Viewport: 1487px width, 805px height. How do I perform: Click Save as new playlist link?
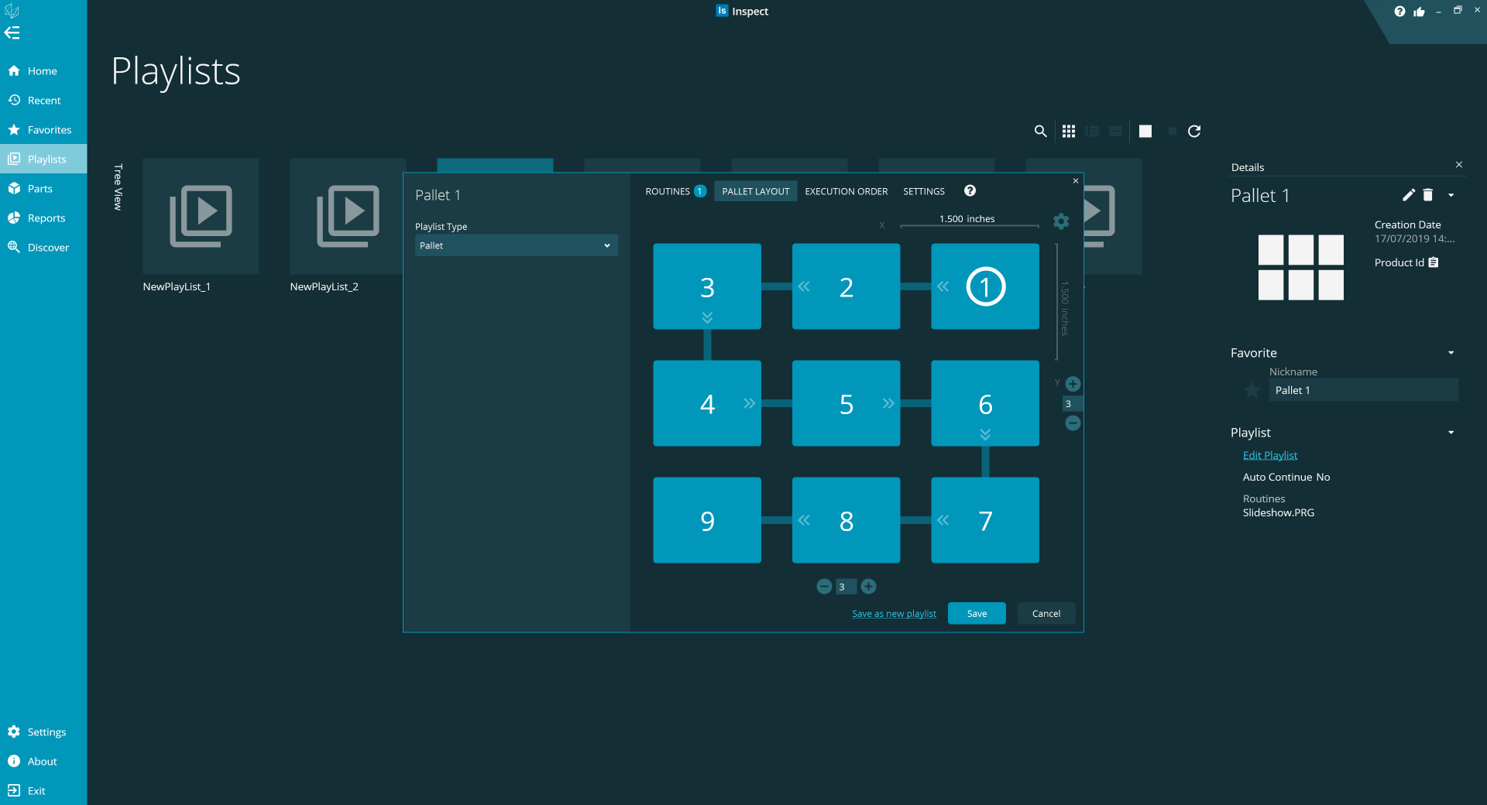click(894, 613)
